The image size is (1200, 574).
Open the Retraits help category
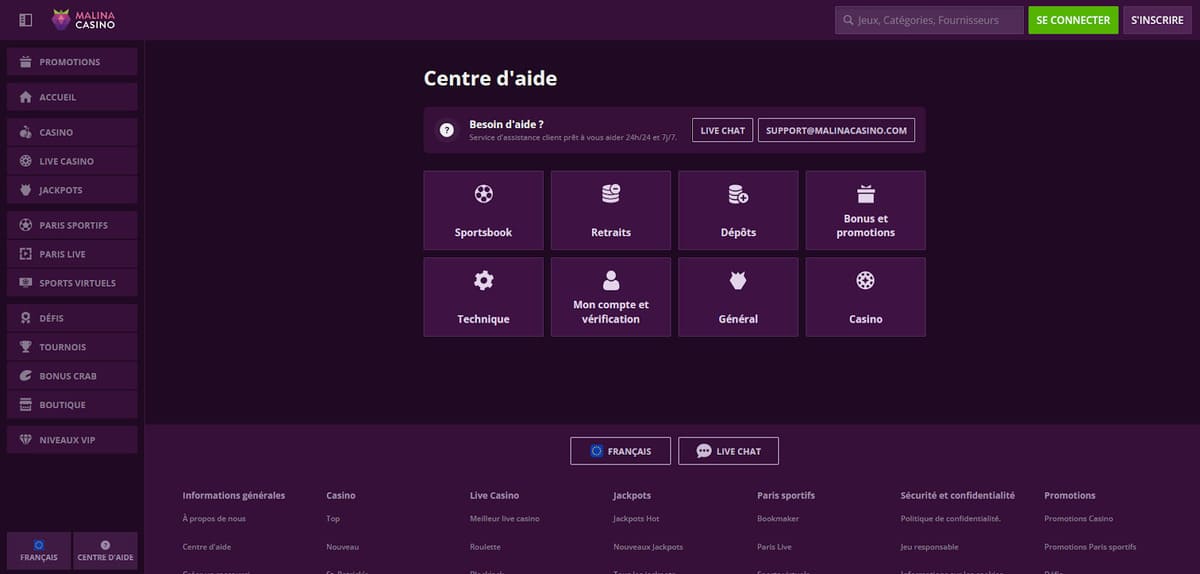[x=610, y=210]
